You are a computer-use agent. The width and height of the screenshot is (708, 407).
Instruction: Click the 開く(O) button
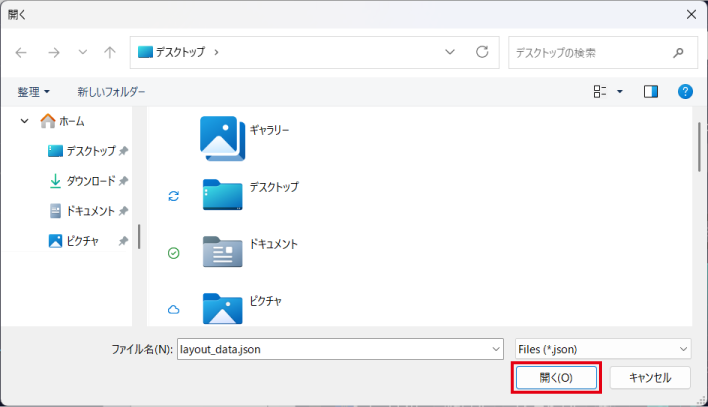556,378
